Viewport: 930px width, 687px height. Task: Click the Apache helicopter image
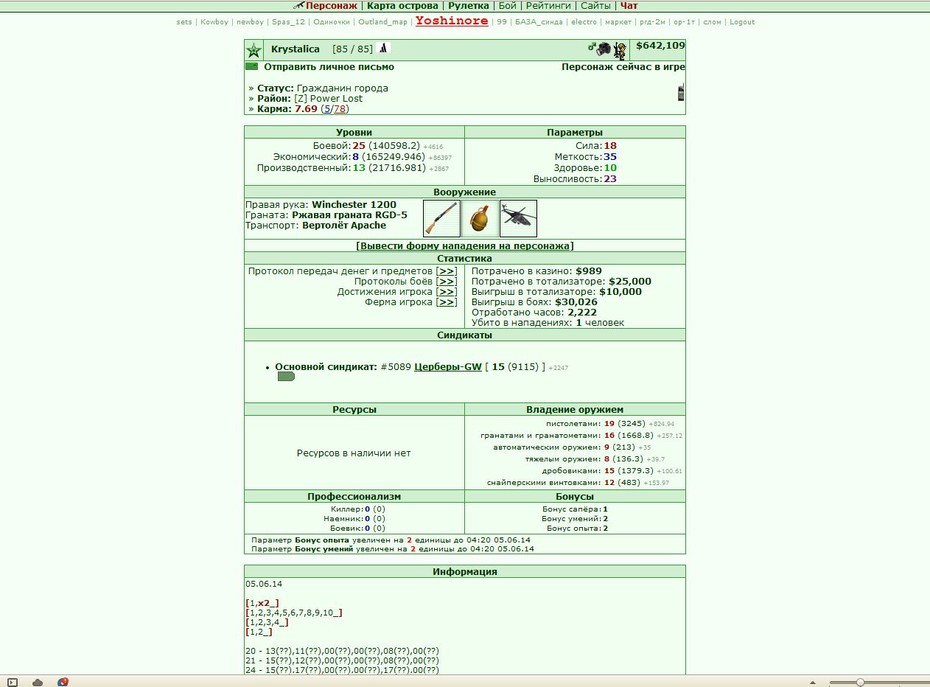tap(518, 218)
